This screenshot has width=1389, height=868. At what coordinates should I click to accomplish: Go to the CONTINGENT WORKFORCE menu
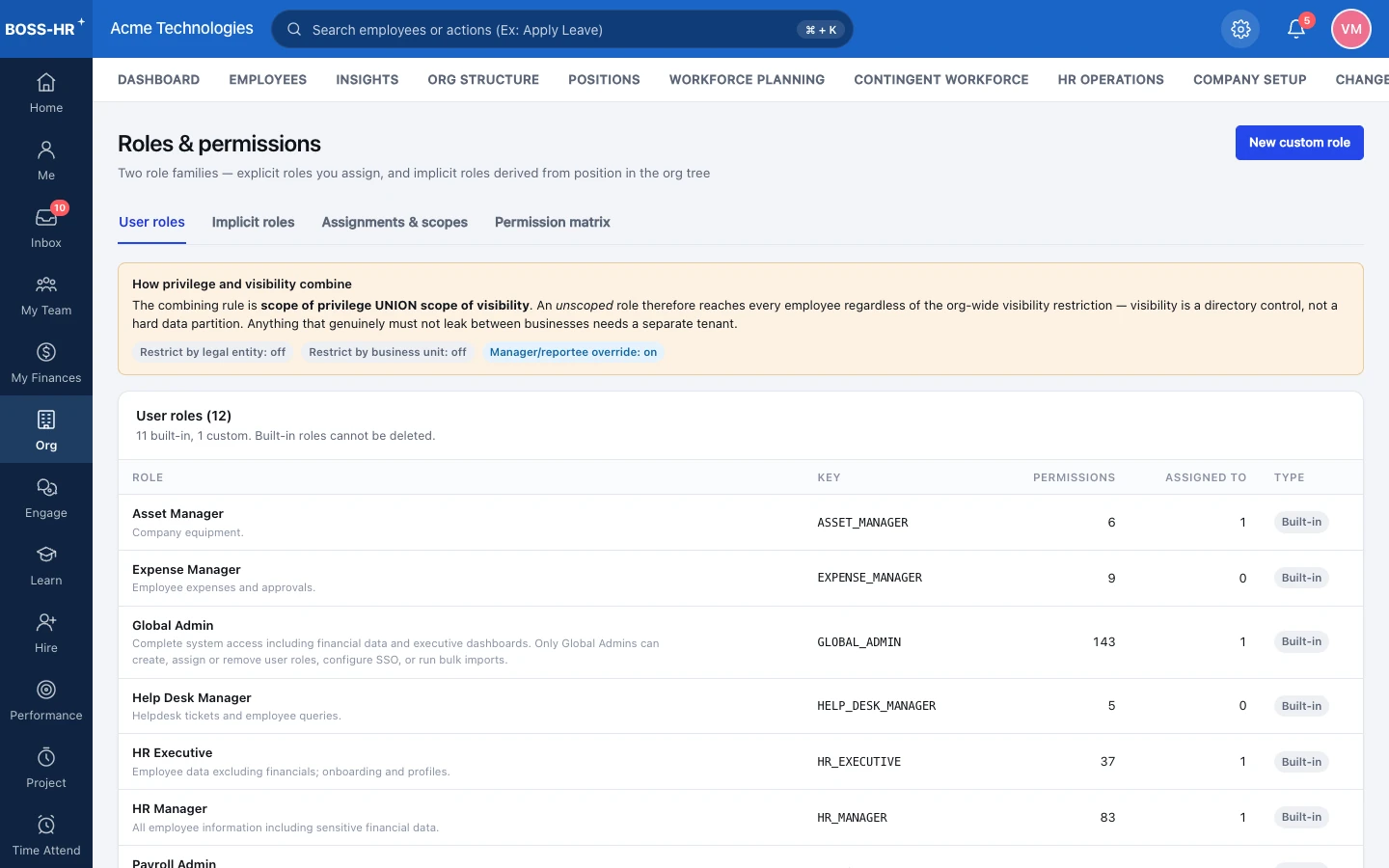point(941,80)
